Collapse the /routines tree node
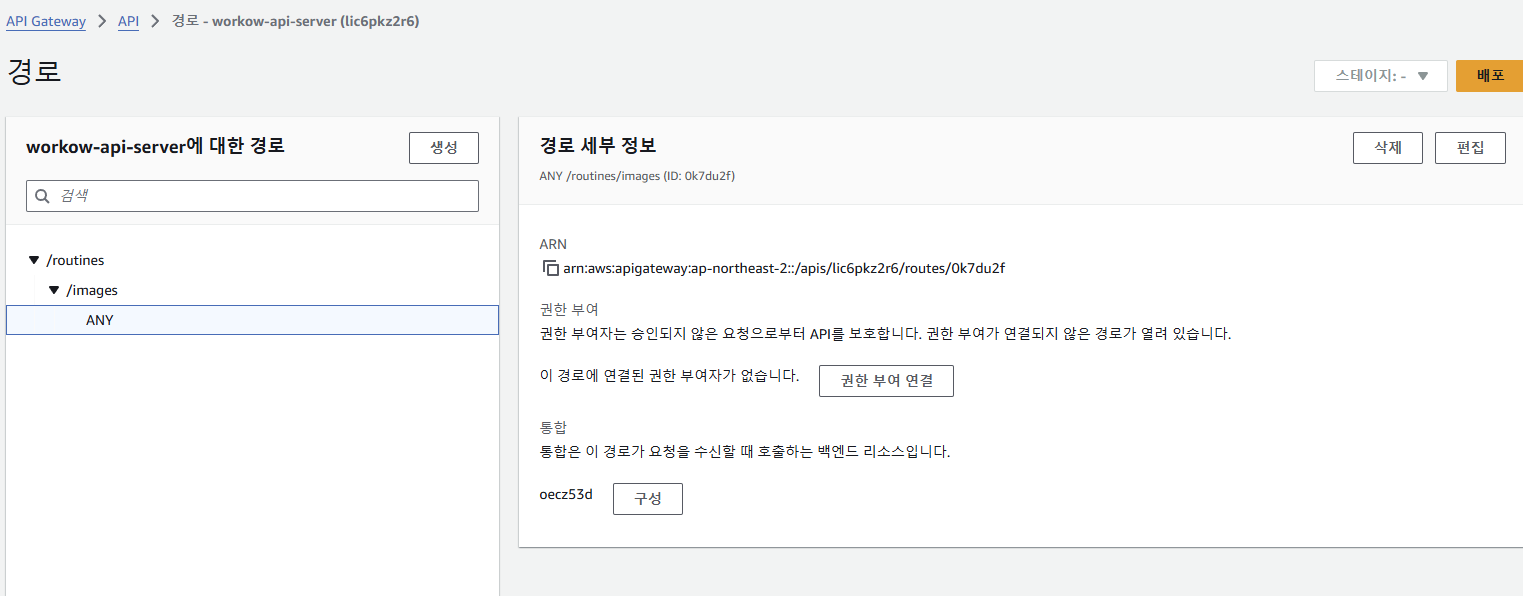 tap(34, 260)
